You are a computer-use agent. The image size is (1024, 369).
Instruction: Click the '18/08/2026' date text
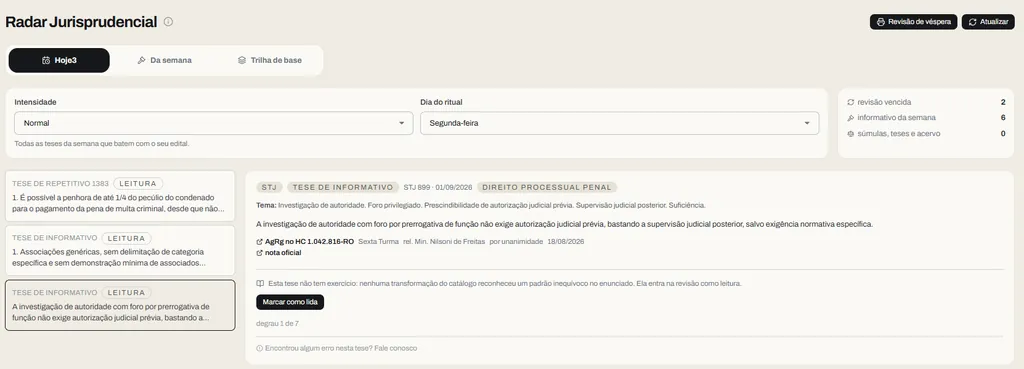coord(566,242)
